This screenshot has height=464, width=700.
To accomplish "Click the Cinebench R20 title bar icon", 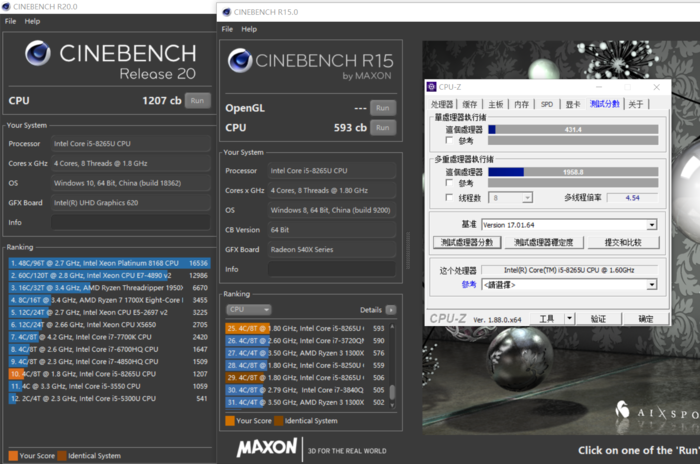I will (8, 6).
